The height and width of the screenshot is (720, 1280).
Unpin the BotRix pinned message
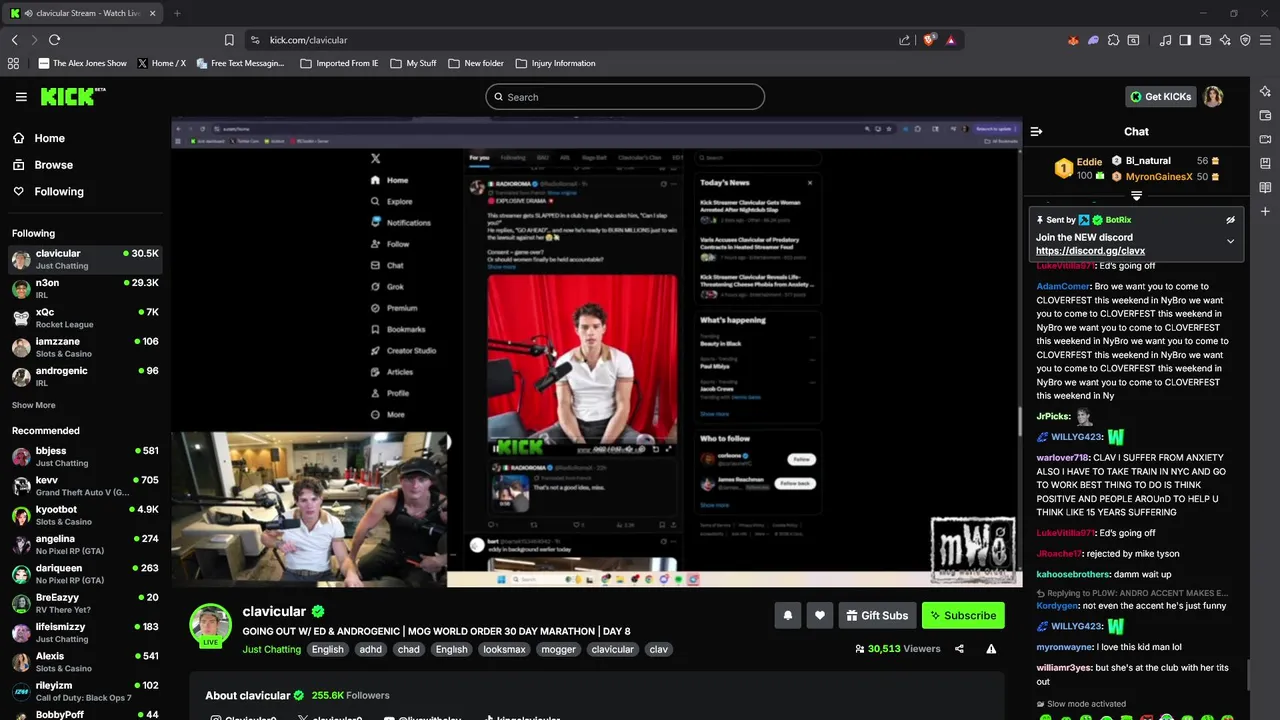click(1231, 220)
